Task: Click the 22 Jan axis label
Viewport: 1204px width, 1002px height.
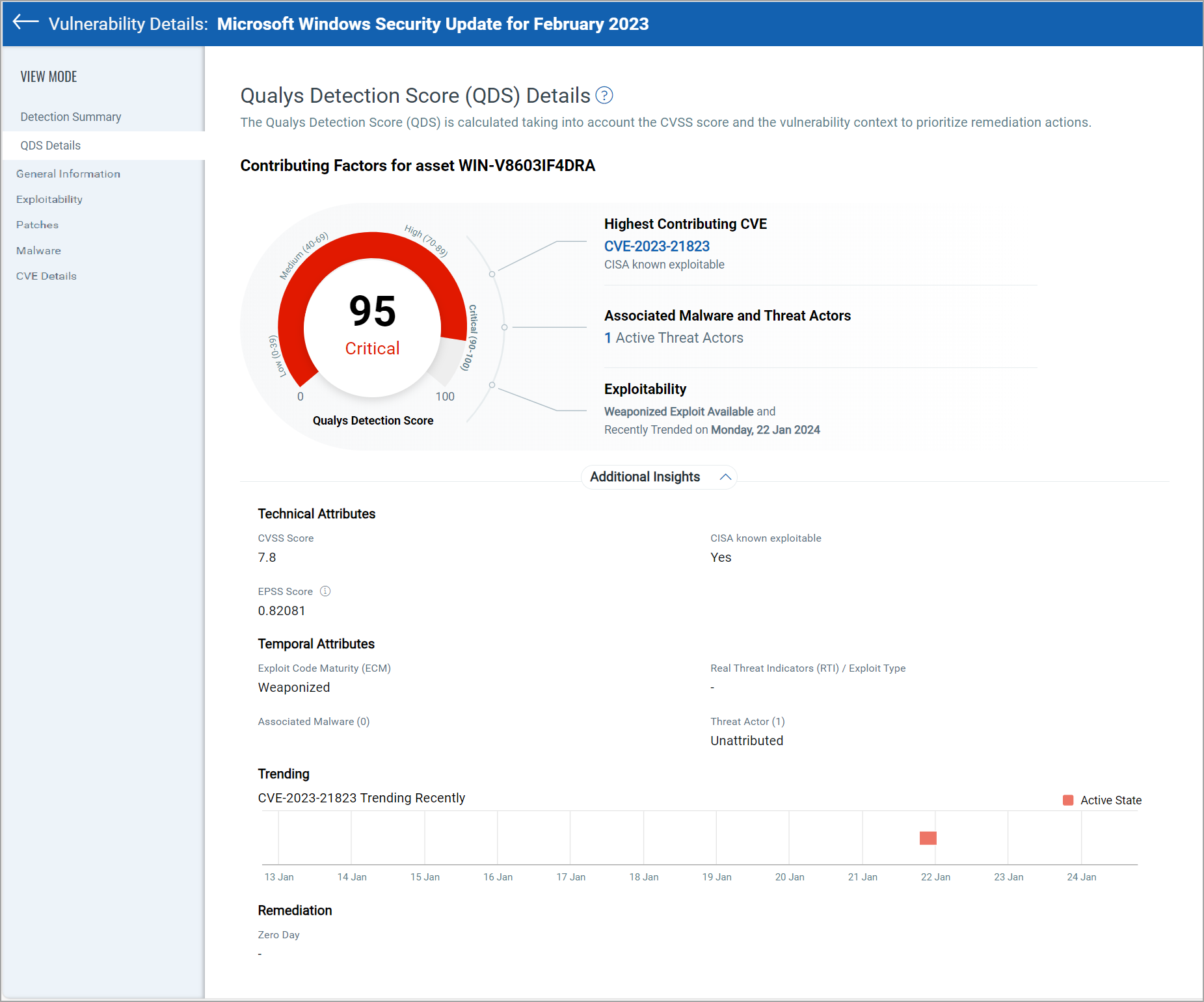Action: tap(935, 877)
